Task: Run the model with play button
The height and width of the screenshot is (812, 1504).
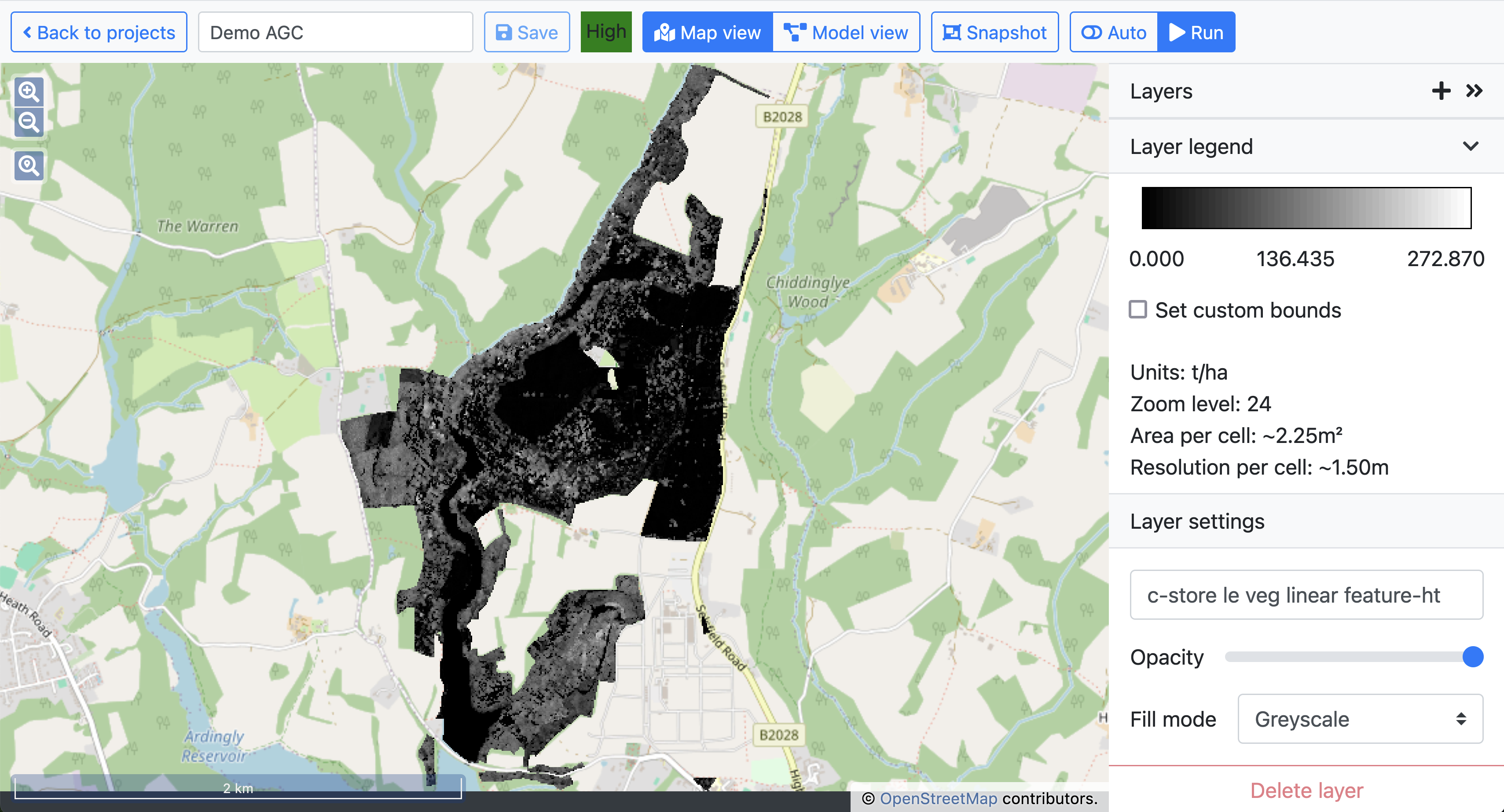Action: [1196, 32]
